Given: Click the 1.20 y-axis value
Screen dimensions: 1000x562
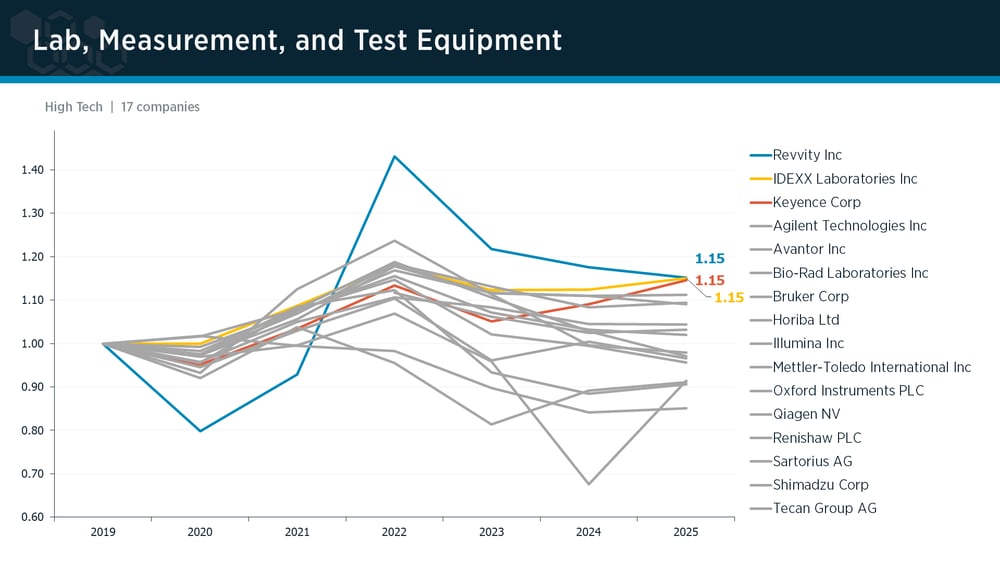Looking at the screenshot, I should coord(33,256).
